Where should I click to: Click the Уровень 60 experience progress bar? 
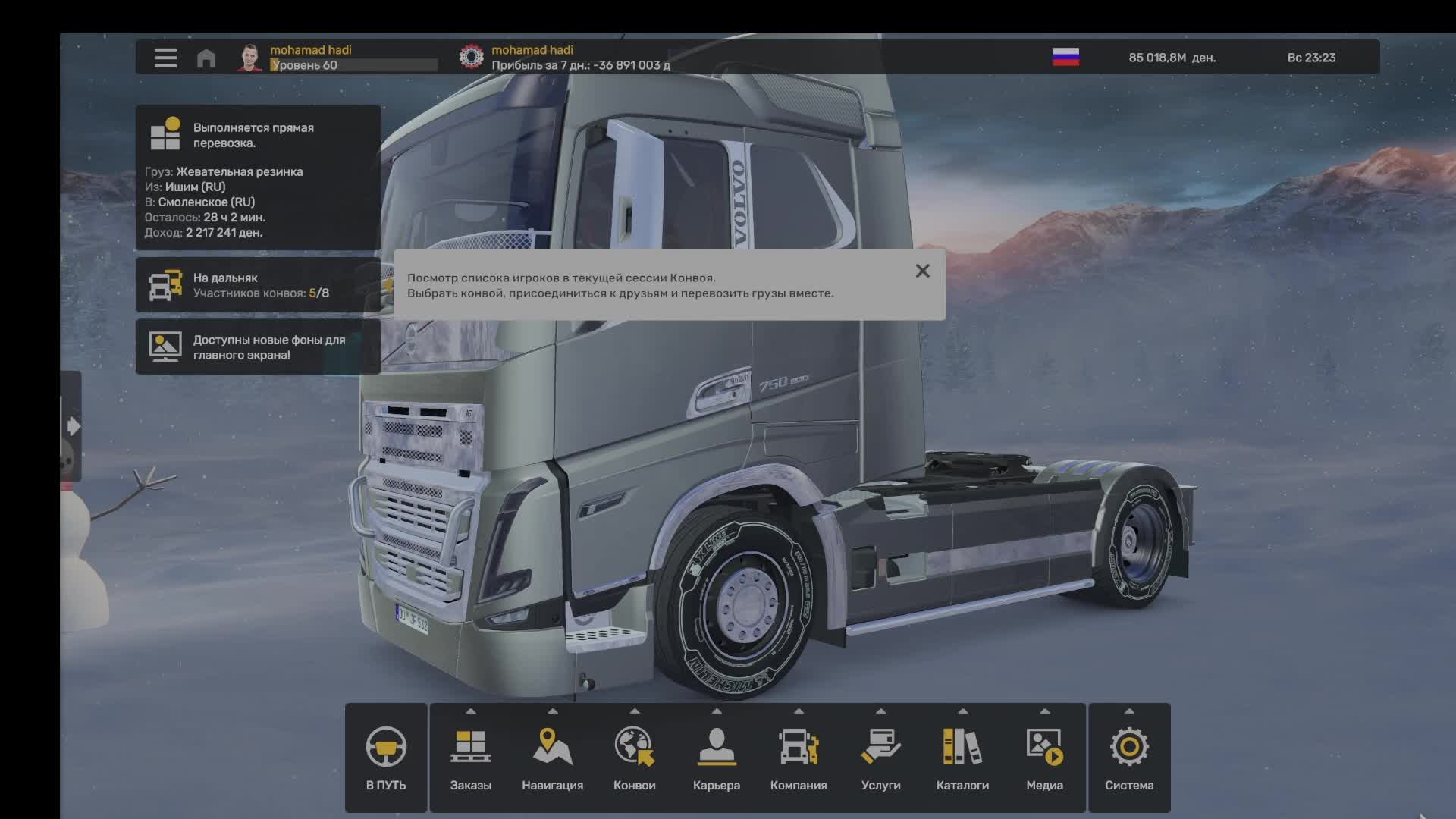[353, 65]
